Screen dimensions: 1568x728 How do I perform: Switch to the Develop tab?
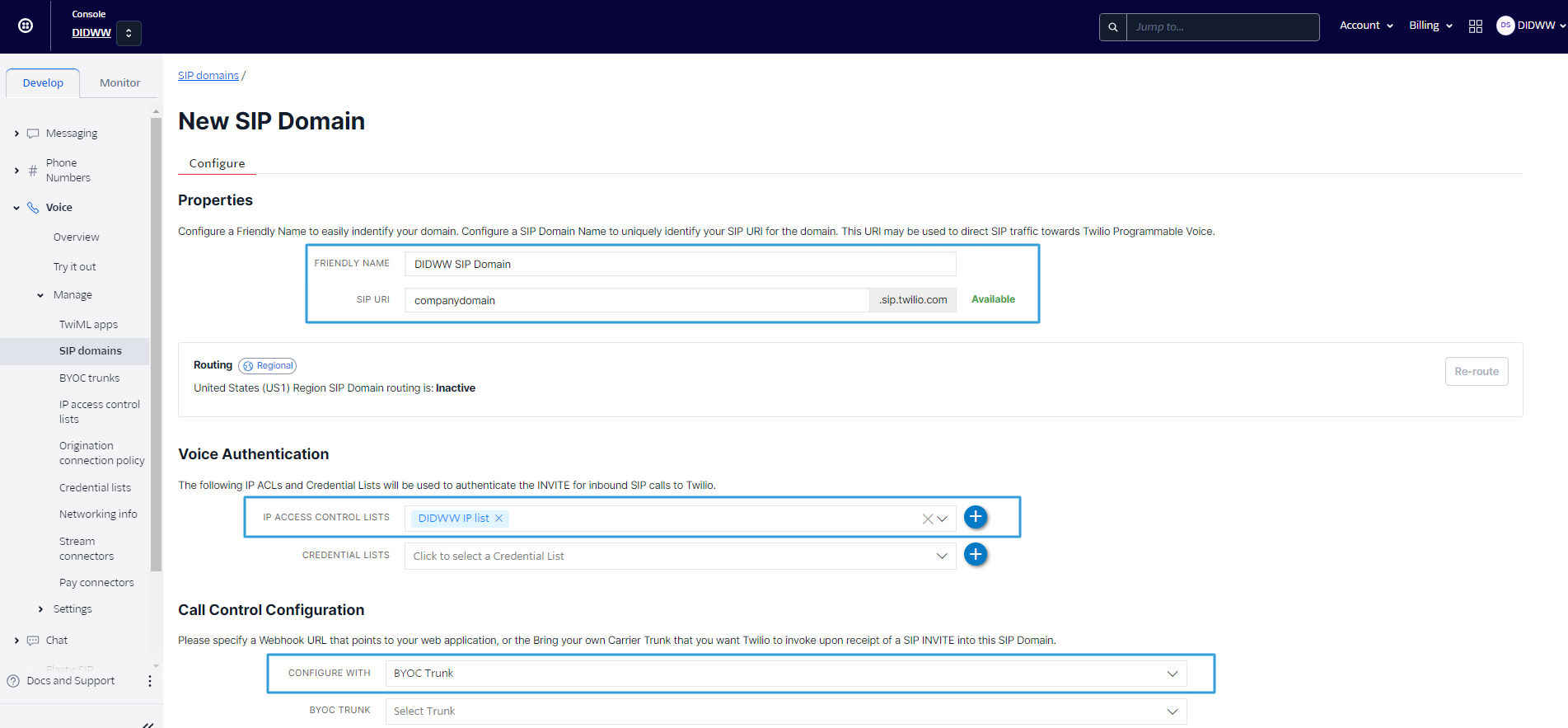coord(43,83)
